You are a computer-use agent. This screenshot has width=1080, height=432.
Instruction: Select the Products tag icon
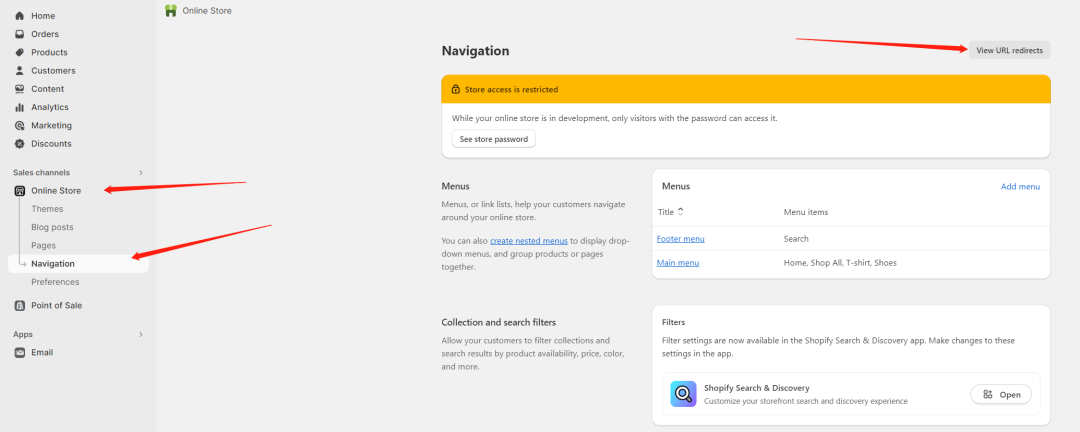pos(19,52)
